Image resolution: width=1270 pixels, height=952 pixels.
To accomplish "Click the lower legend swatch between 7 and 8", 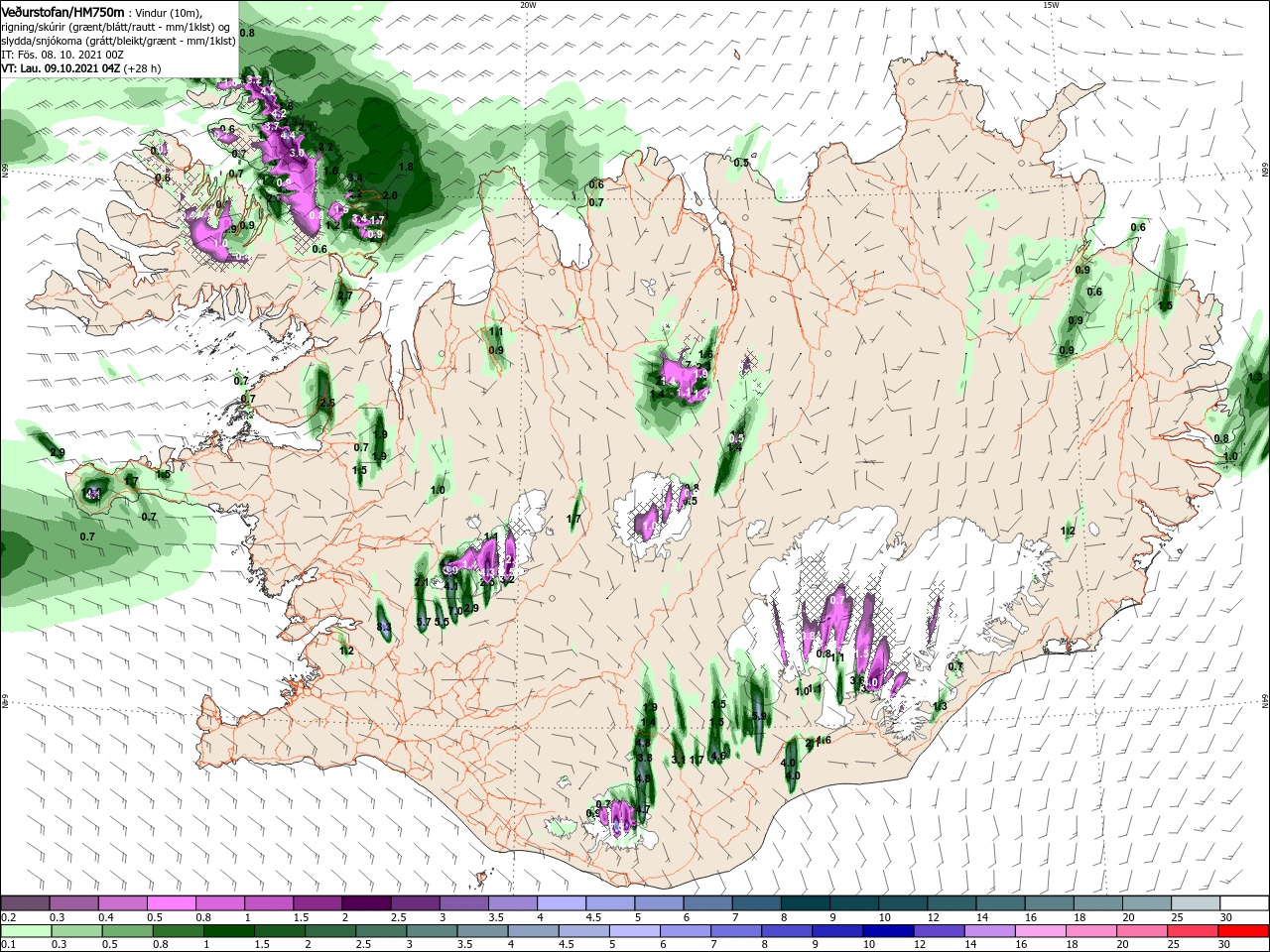I will (x=737, y=931).
